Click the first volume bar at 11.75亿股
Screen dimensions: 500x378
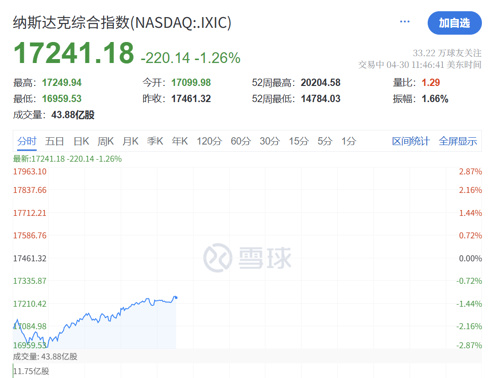14,371
